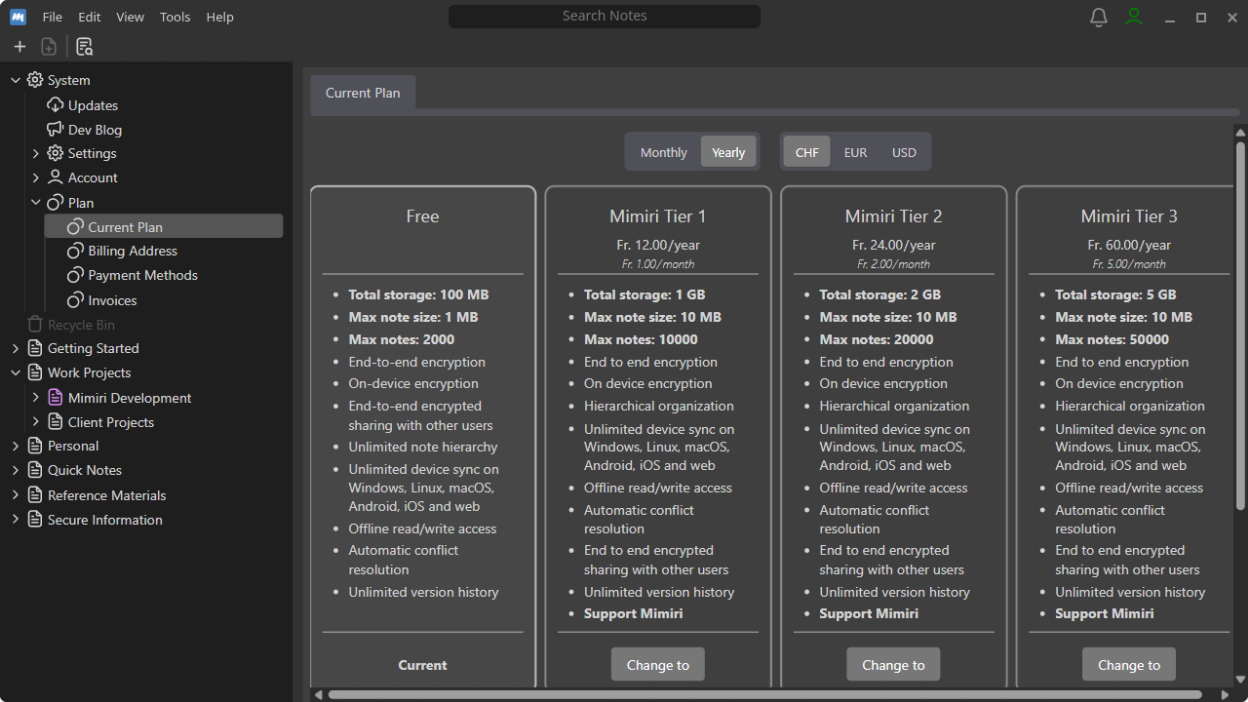Switch billing period to Monthly
Screen dimensions: 1248x702
(664, 152)
